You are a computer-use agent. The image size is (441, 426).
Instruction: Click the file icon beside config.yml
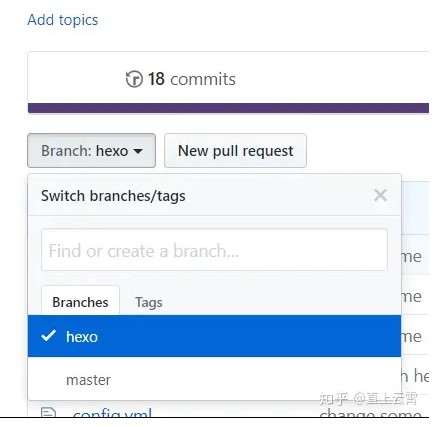pos(48,413)
